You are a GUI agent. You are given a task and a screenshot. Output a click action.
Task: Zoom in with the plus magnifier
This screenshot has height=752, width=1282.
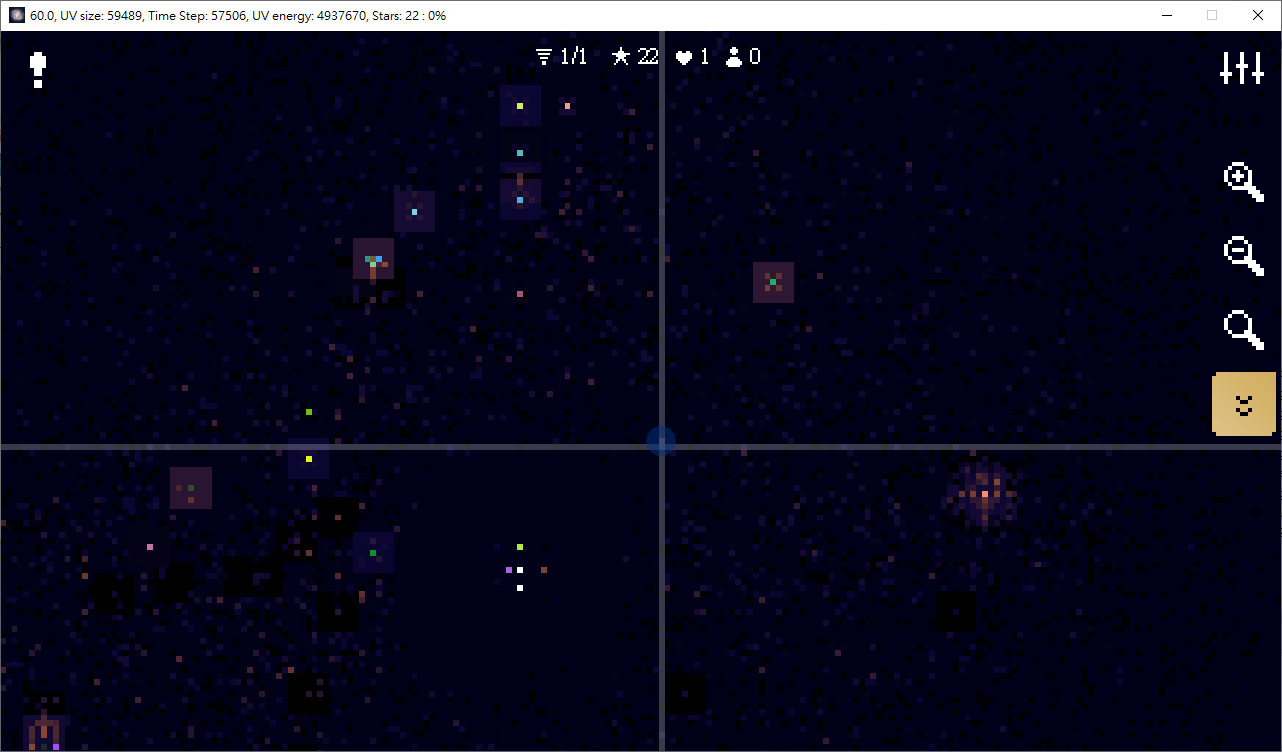coord(1243,182)
